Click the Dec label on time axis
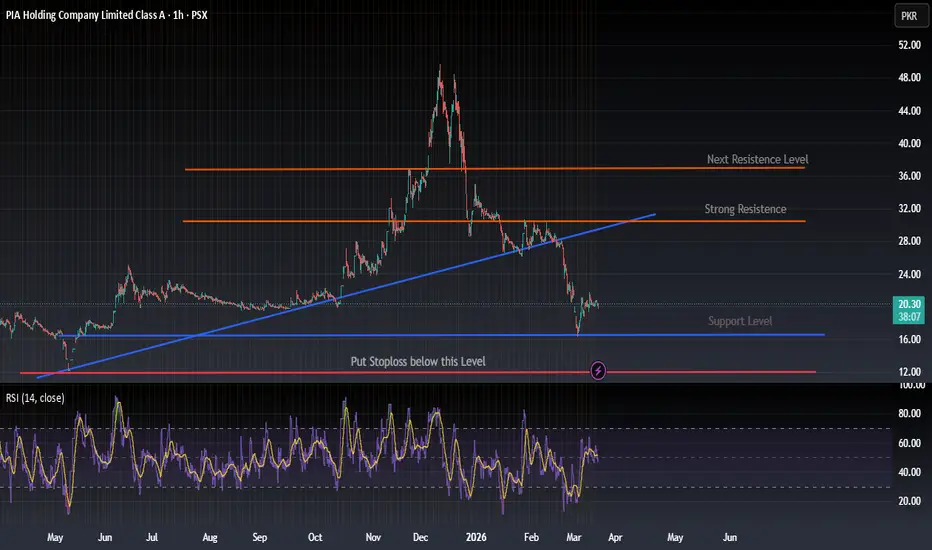This screenshot has width=932, height=550. tap(420, 538)
